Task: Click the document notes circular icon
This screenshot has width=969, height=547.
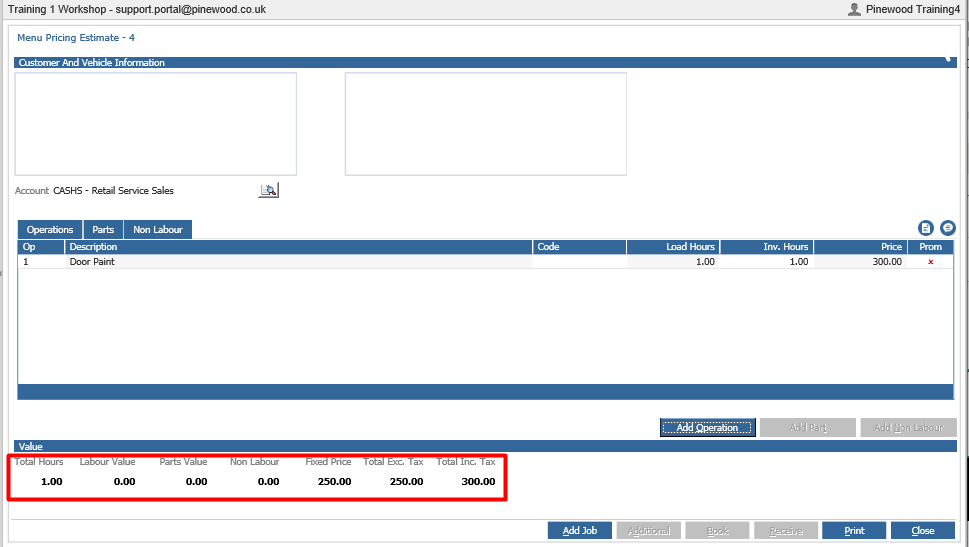Action: pos(925,228)
